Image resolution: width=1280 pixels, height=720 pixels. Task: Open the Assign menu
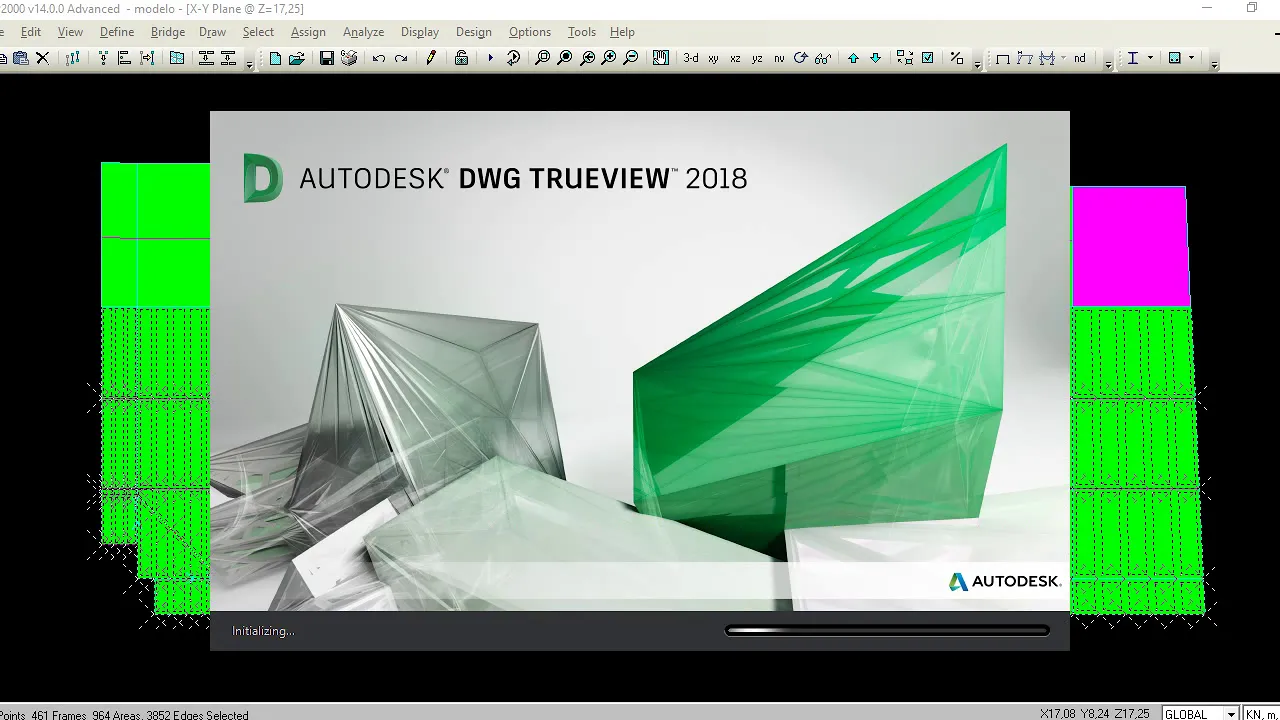(308, 32)
